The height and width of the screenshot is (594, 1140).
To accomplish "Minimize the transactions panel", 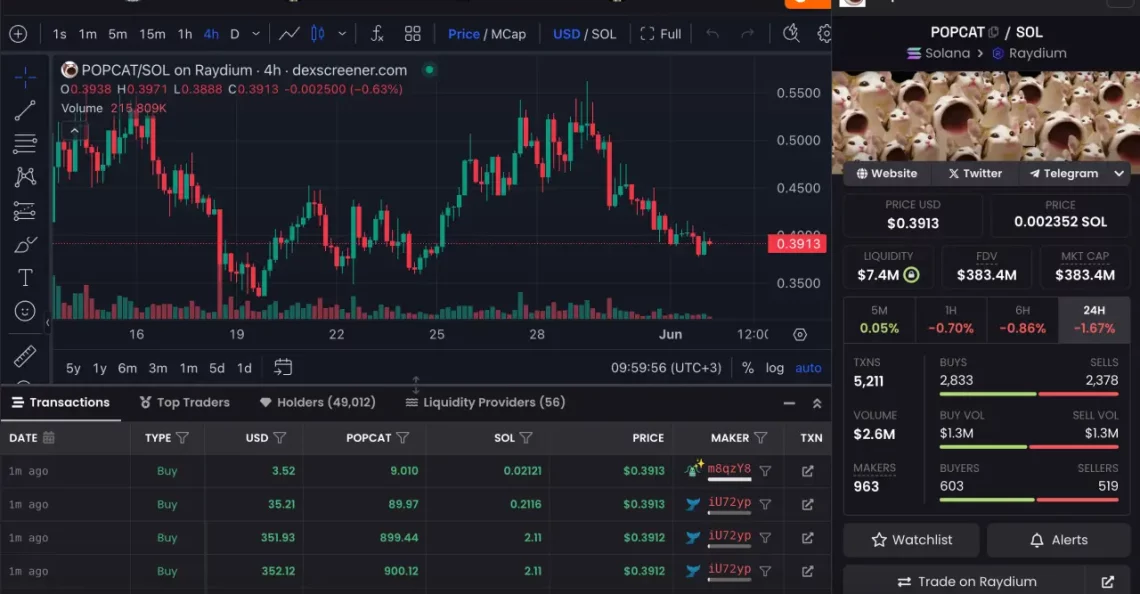I will (x=789, y=403).
